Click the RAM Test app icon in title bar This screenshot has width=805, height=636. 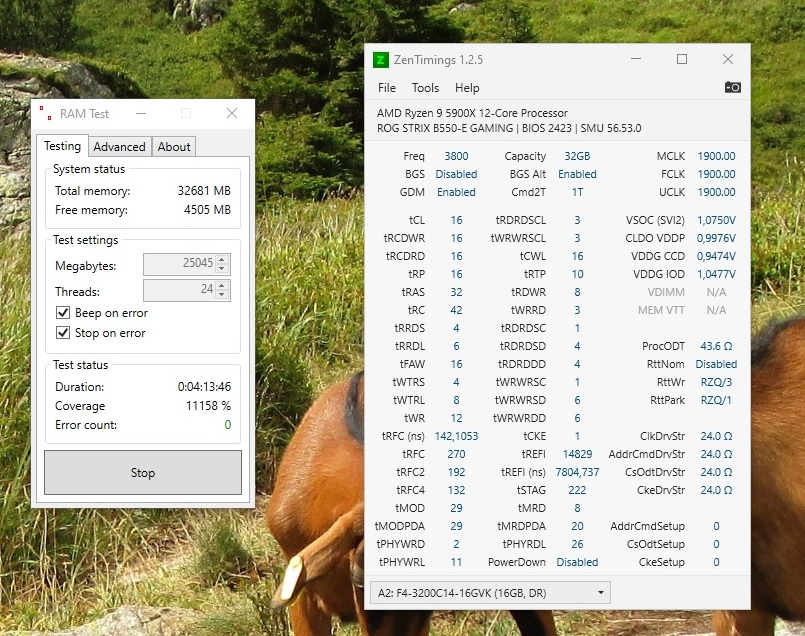46,113
